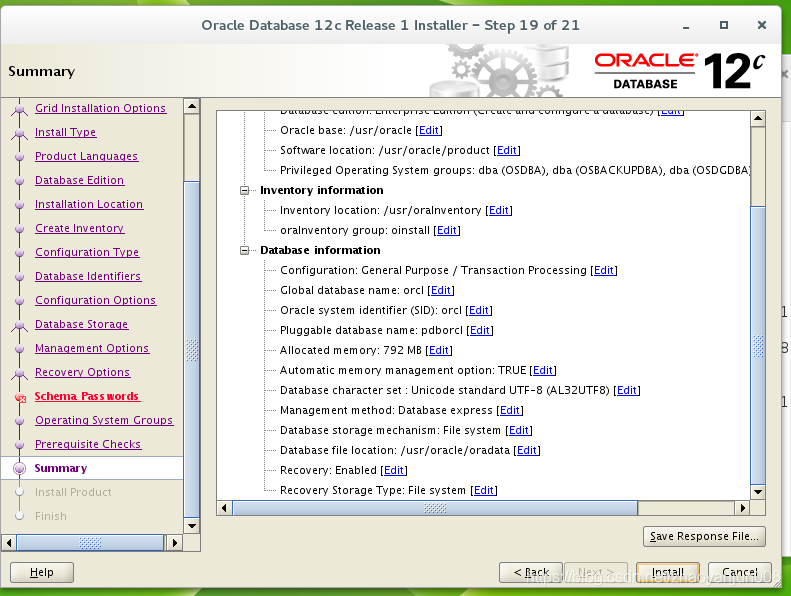Click the steps list vertical scrollbar thumb
The height and width of the screenshot is (596, 791).
pos(192,349)
